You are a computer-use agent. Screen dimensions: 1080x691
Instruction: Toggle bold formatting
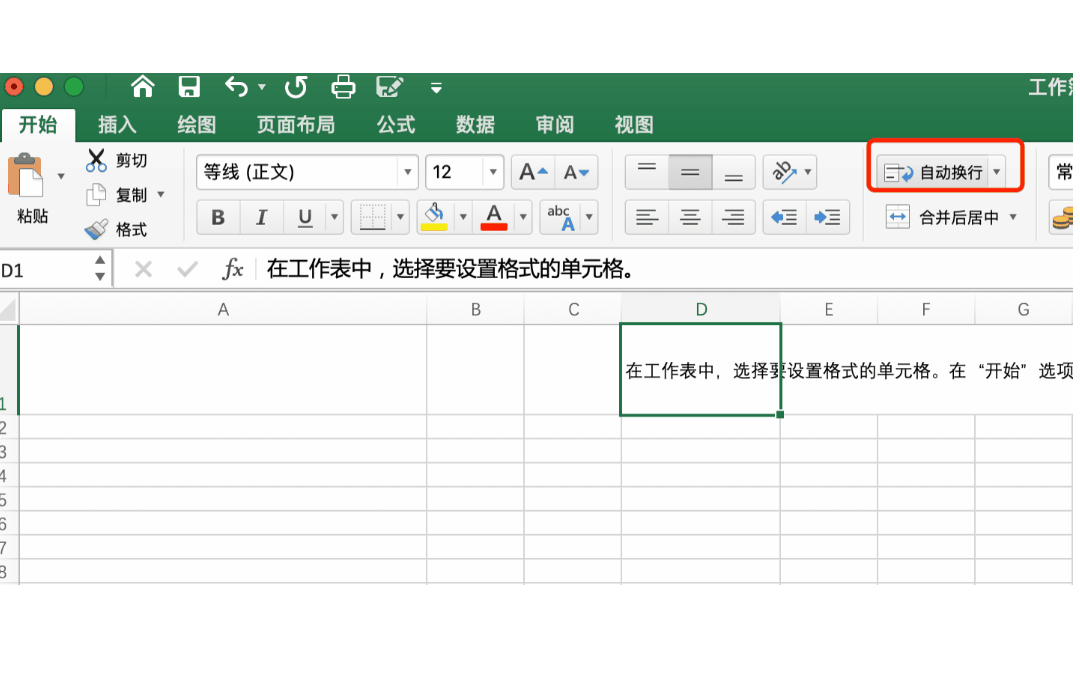(218, 218)
